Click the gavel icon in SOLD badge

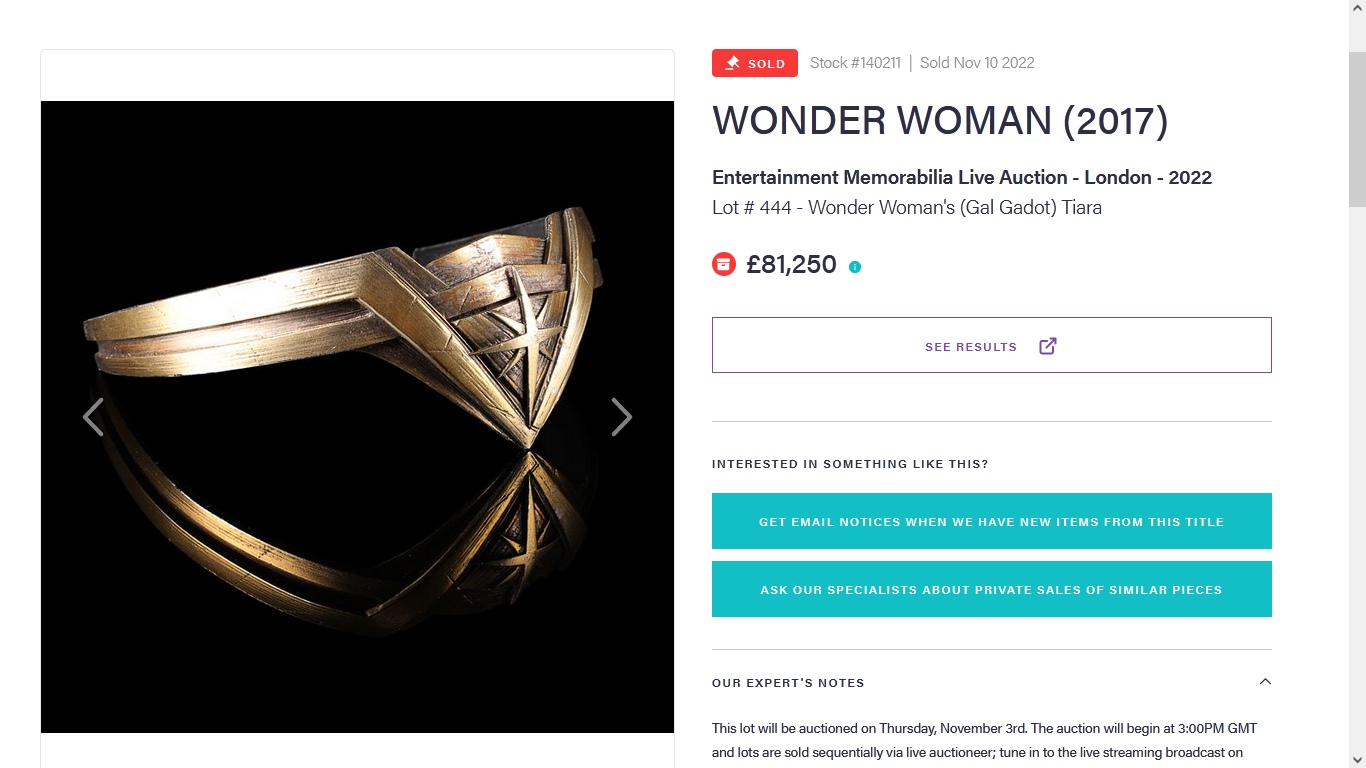tap(732, 63)
